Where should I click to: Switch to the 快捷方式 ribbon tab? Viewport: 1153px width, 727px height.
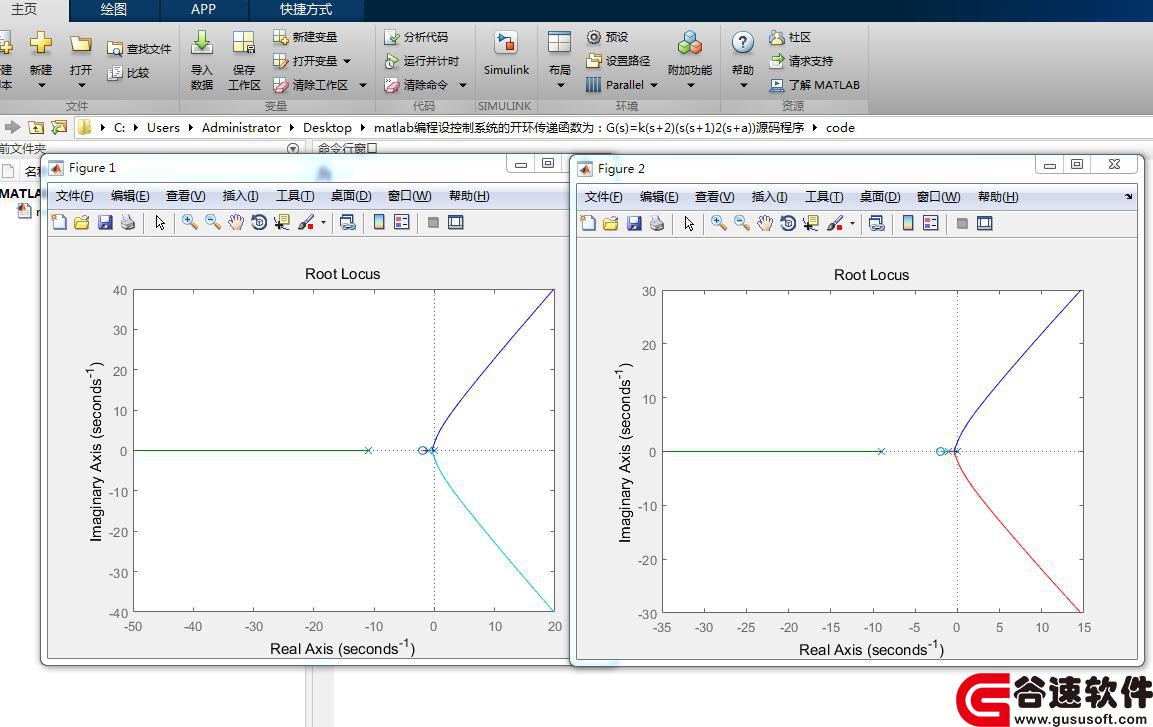click(x=306, y=10)
